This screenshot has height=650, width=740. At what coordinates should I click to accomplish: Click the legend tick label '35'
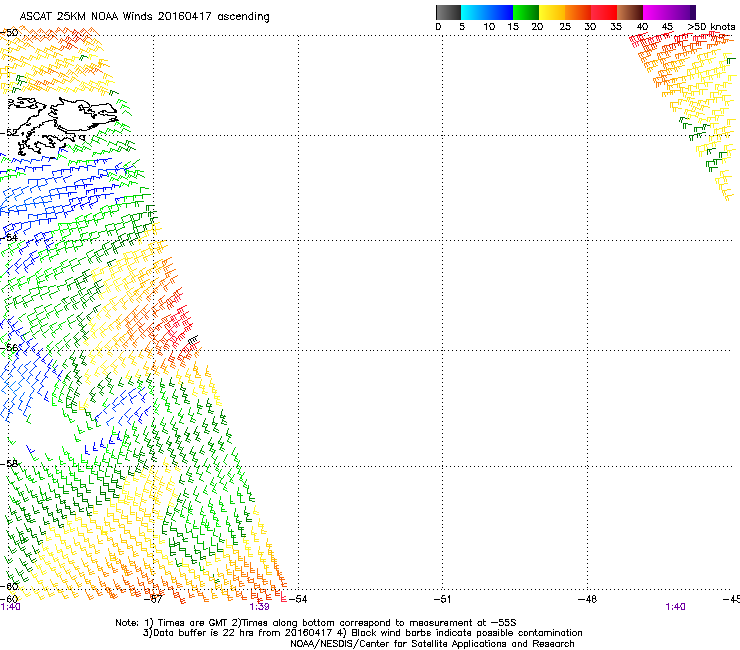coord(616,27)
